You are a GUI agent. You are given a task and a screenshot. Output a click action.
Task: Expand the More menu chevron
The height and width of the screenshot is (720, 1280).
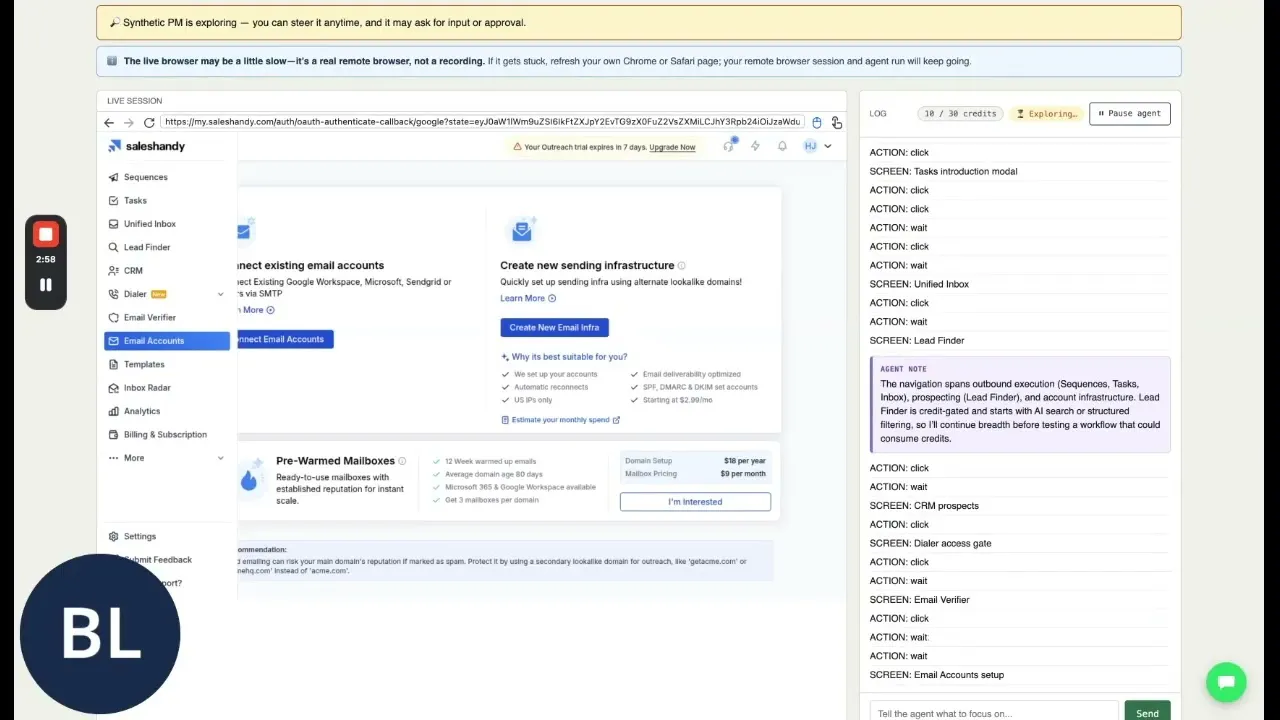click(x=221, y=458)
